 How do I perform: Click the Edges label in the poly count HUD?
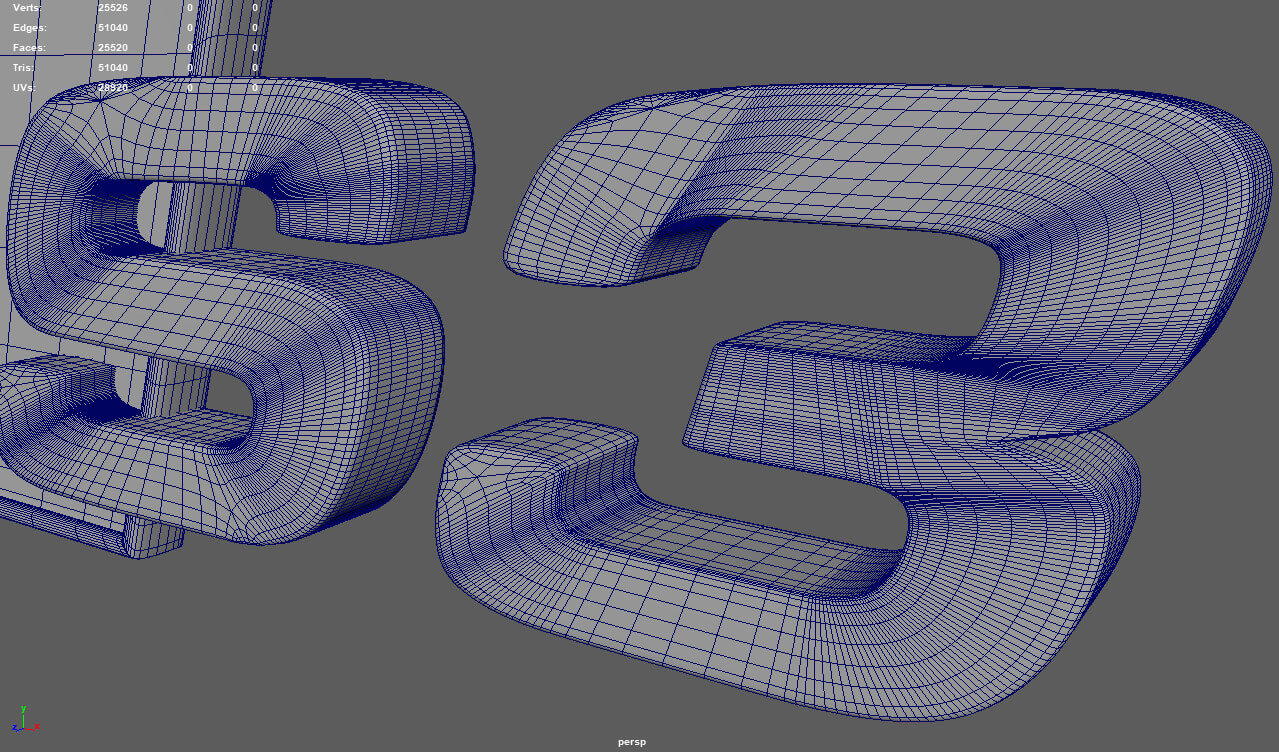tap(29, 28)
